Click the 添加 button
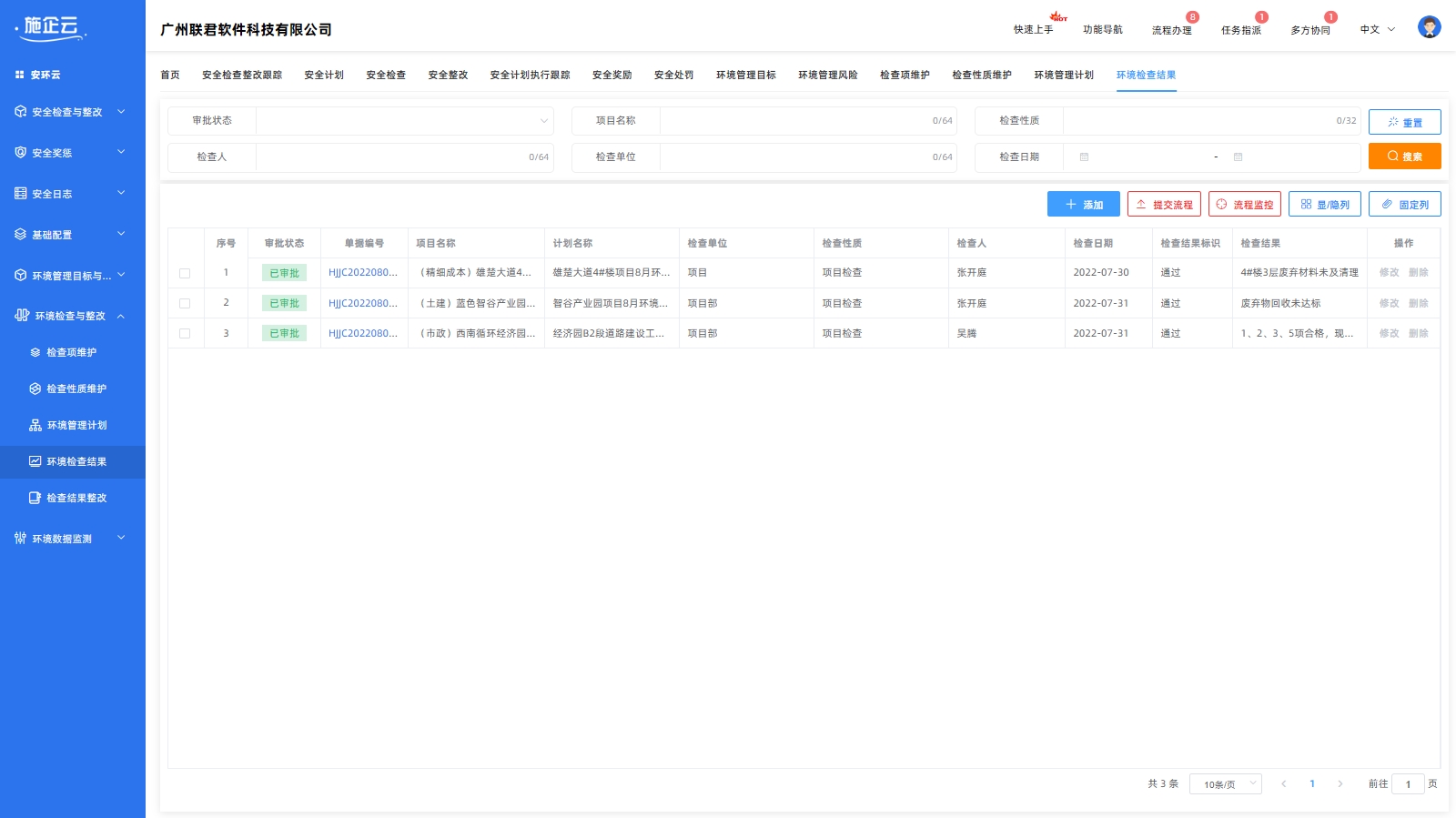1456x818 pixels. (x=1084, y=204)
